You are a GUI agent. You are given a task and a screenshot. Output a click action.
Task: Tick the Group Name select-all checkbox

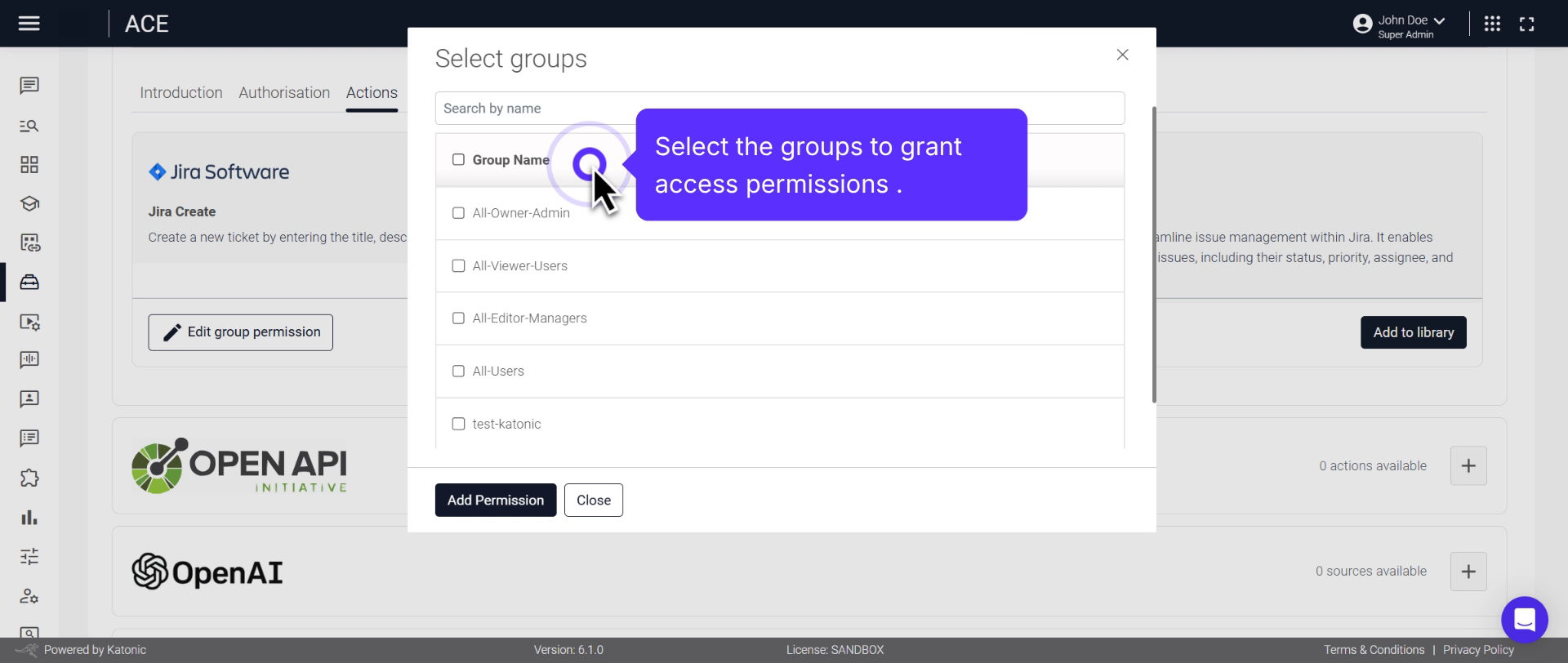coord(458,160)
